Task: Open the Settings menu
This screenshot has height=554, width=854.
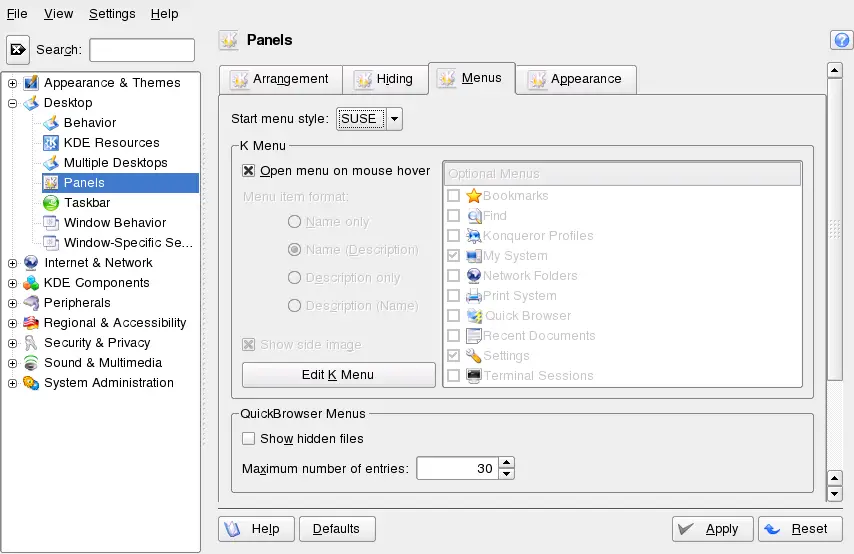Action: click(x=112, y=14)
